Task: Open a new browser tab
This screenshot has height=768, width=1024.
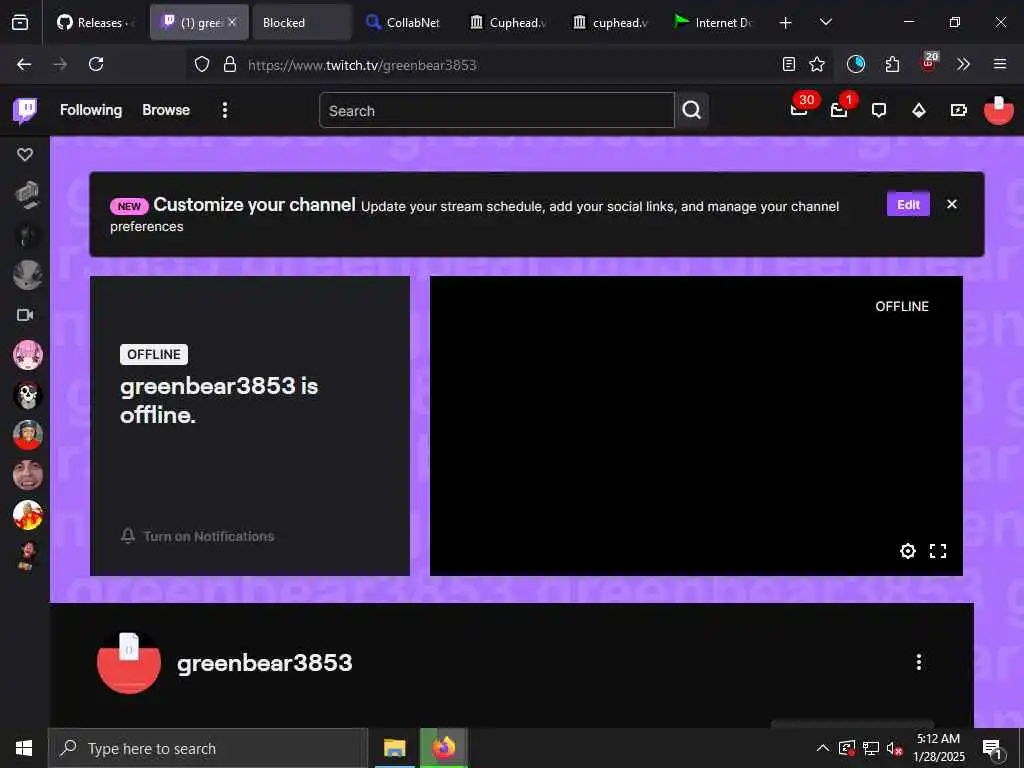Action: click(x=786, y=23)
